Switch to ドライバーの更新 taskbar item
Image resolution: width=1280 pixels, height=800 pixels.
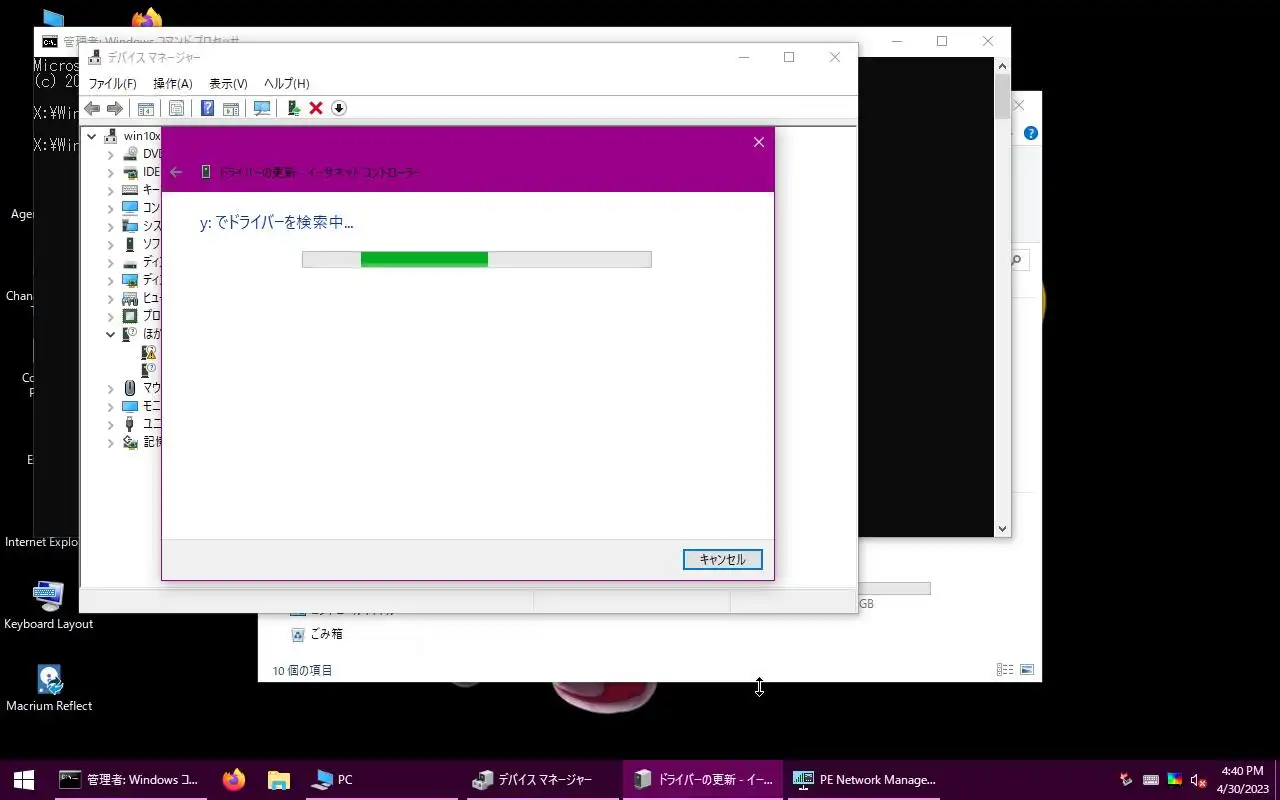tap(704, 780)
